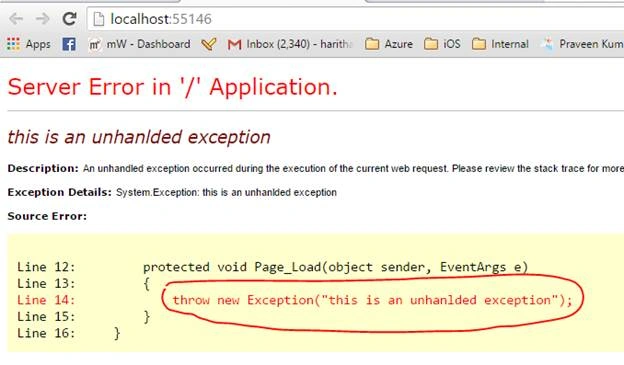Focus the localhost:55146 address bar
This screenshot has width=624, height=365.
(x=355, y=19)
